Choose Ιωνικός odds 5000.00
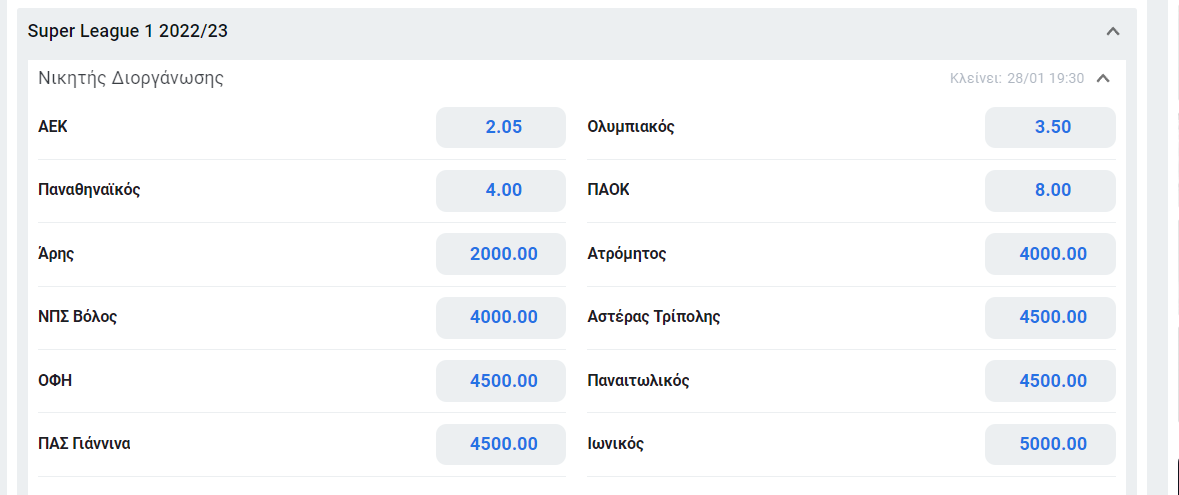The height and width of the screenshot is (495, 1179). point(1050,444)
